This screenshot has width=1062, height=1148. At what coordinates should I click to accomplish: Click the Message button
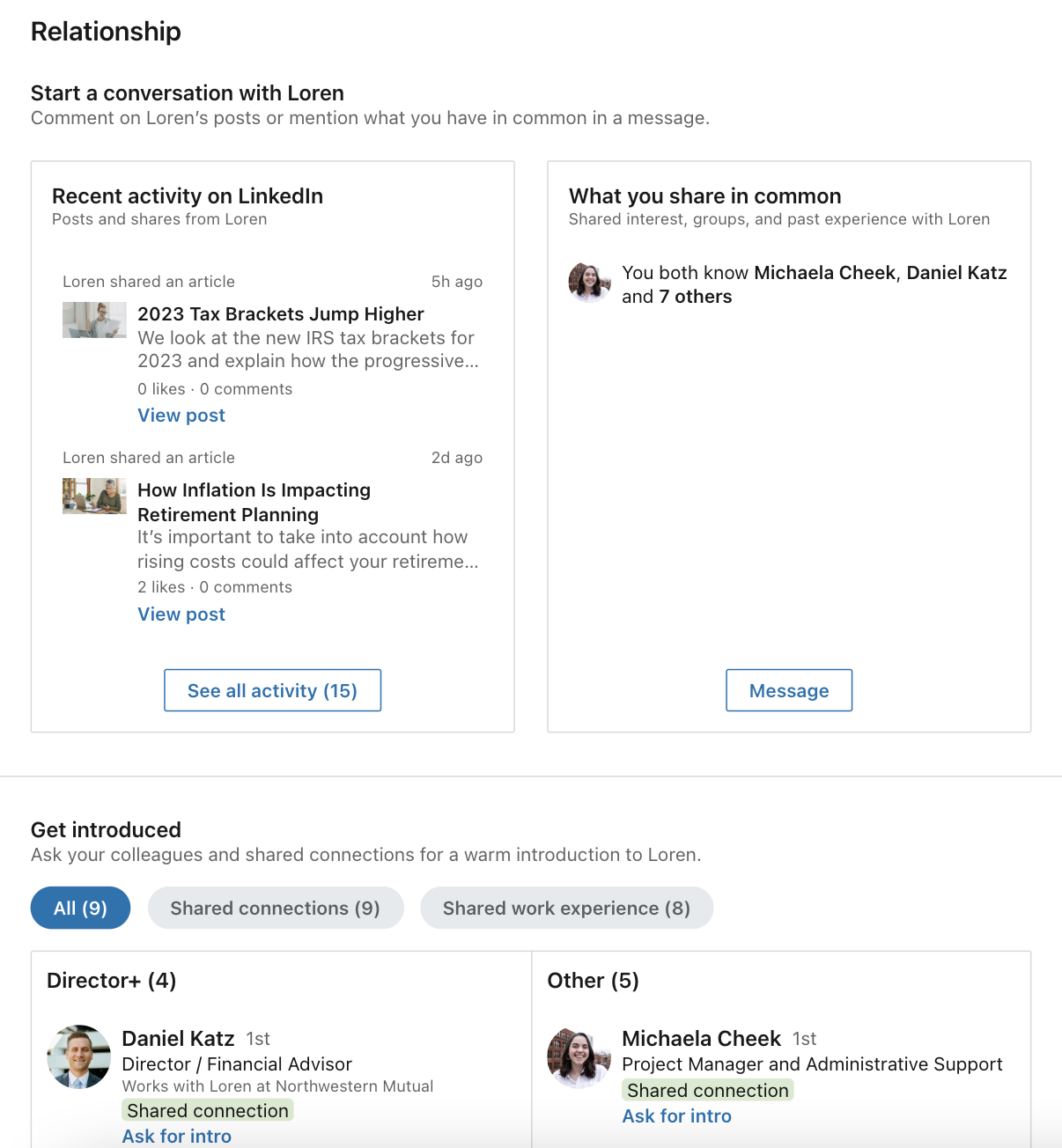pos(789,690)
